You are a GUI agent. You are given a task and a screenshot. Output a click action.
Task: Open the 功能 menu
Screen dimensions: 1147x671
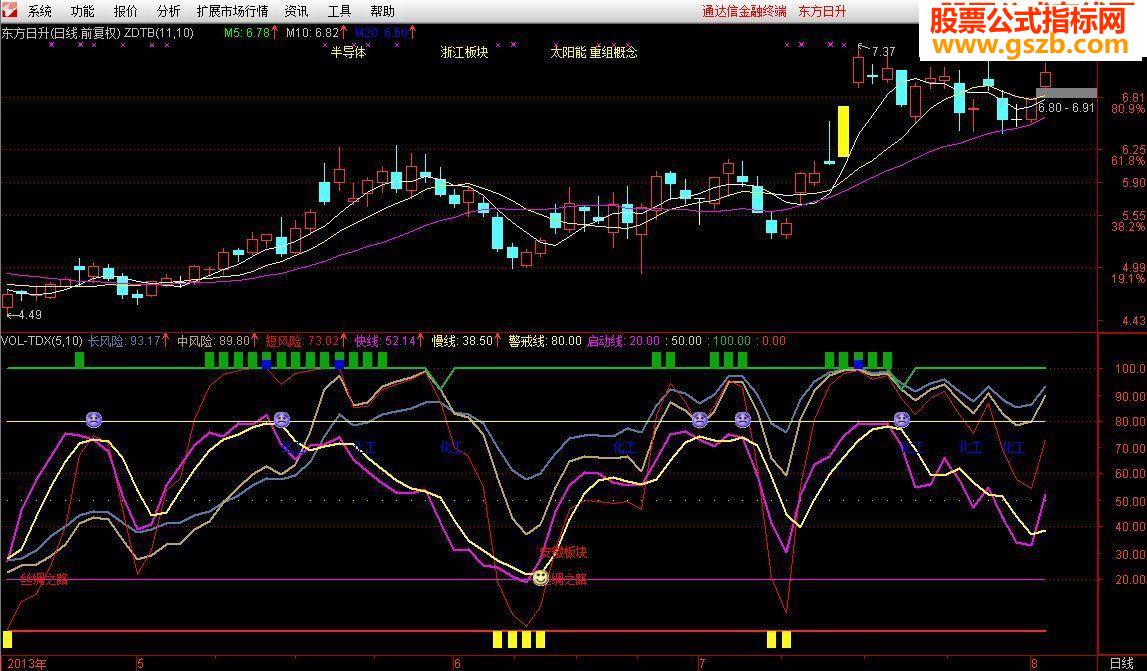pos(83,11)
